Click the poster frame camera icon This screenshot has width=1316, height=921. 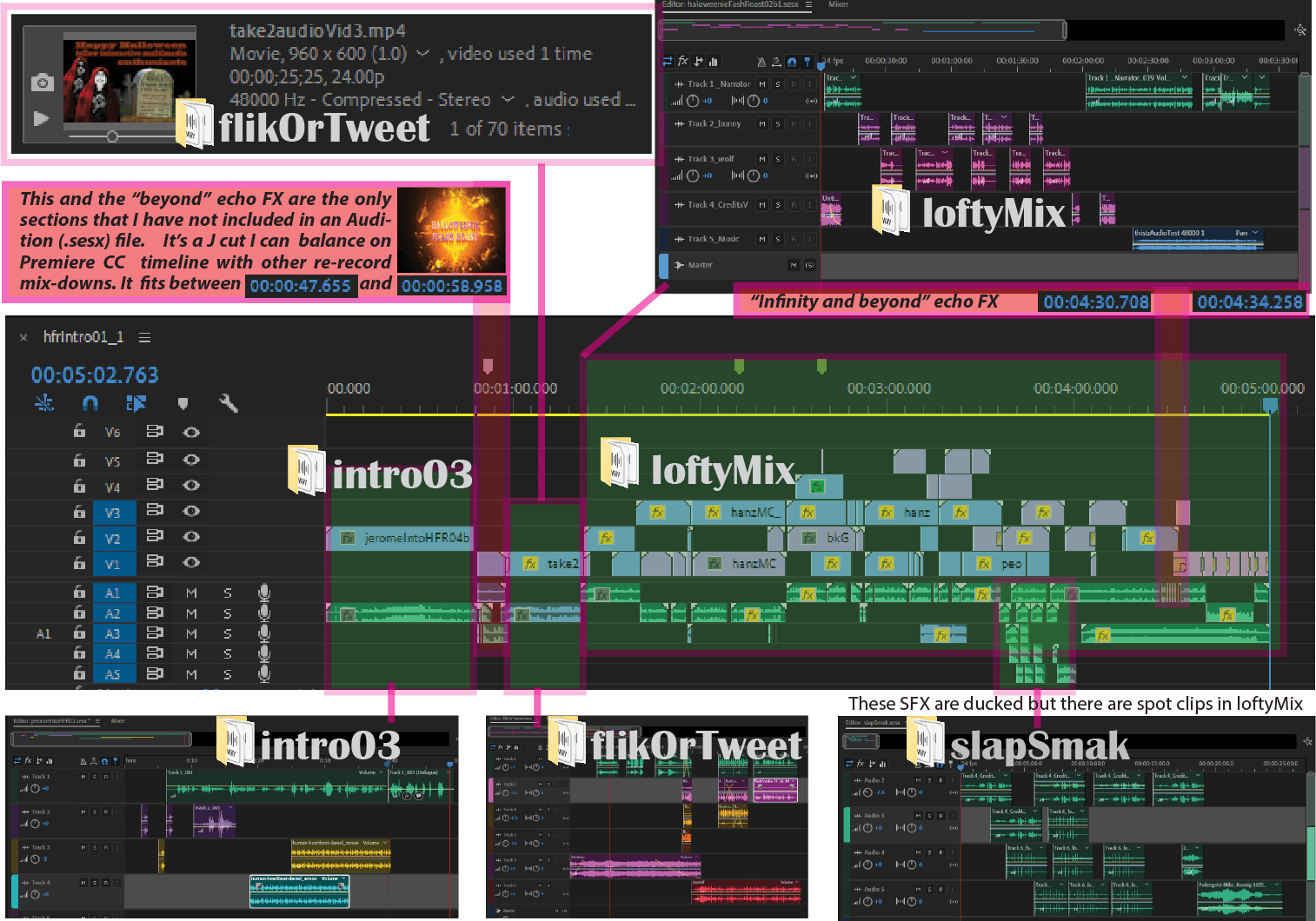coord(42,83)
